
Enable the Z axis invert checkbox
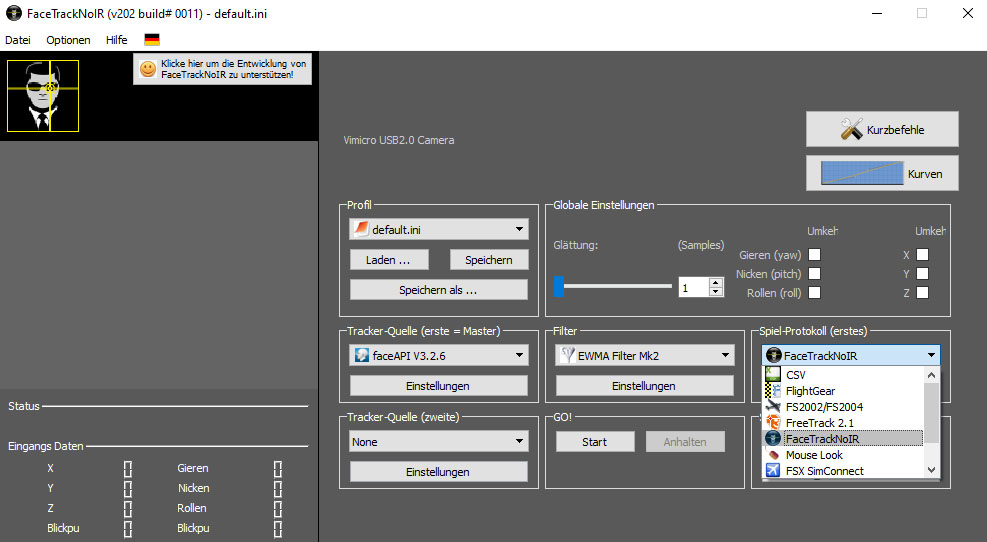(922, 292)
